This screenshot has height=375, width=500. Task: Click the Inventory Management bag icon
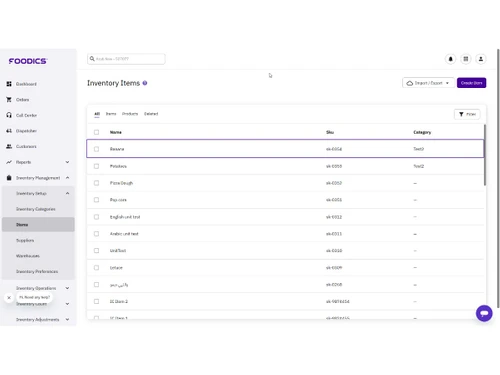pos(9,178)
